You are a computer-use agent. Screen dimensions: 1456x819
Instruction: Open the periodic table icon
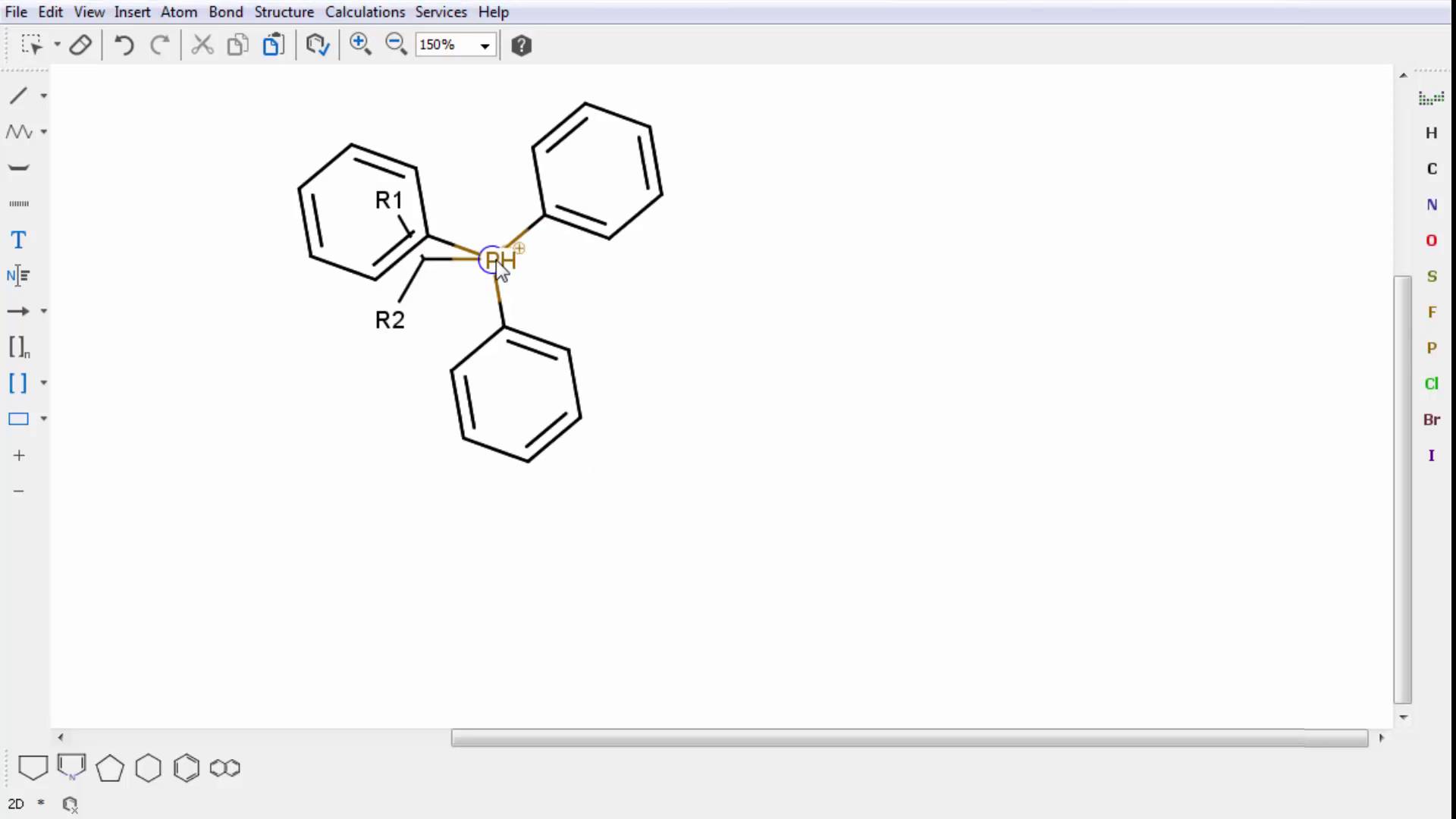(1431, 98)
